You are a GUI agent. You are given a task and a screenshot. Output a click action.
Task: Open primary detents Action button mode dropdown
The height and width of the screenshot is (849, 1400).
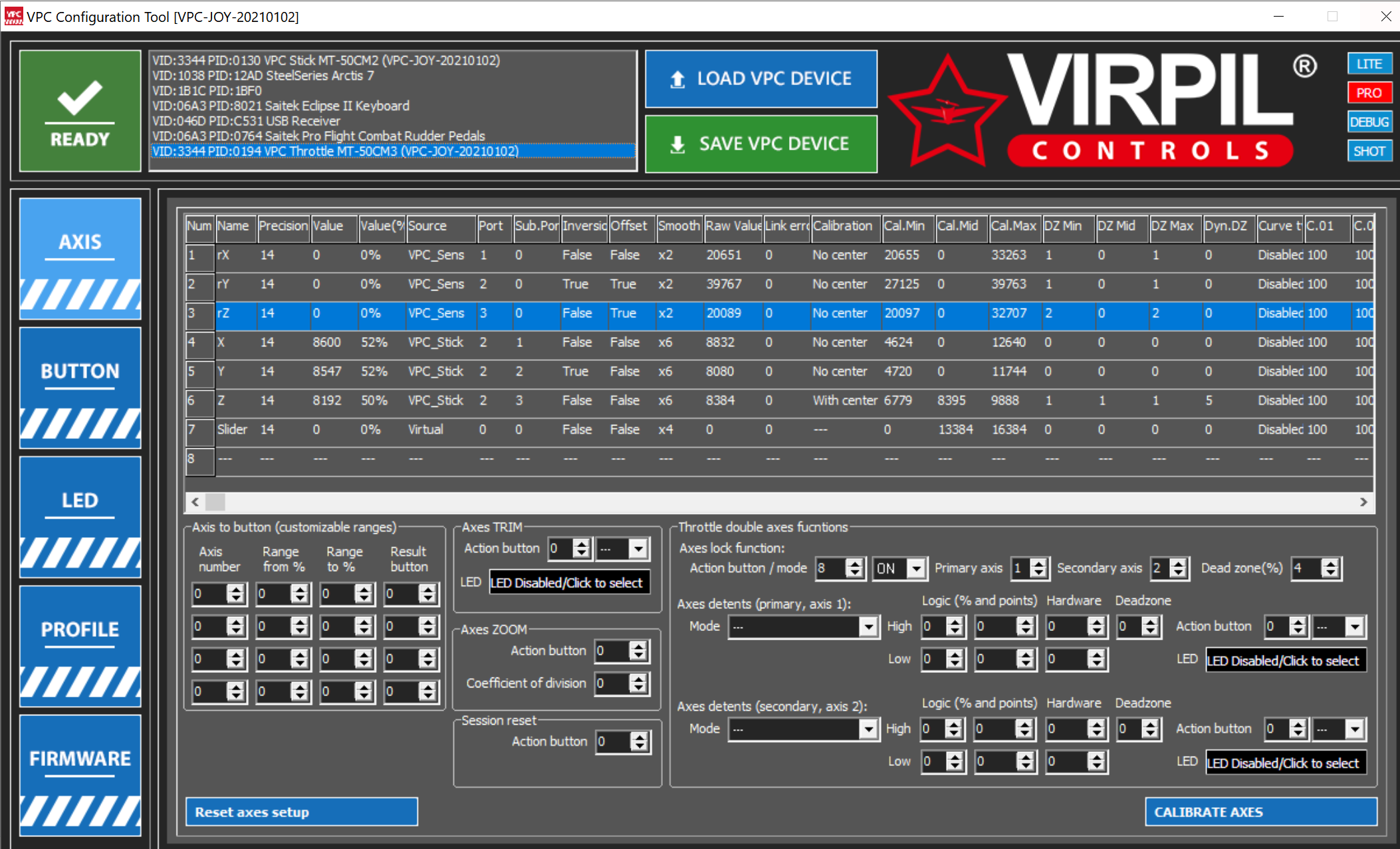1340,626
